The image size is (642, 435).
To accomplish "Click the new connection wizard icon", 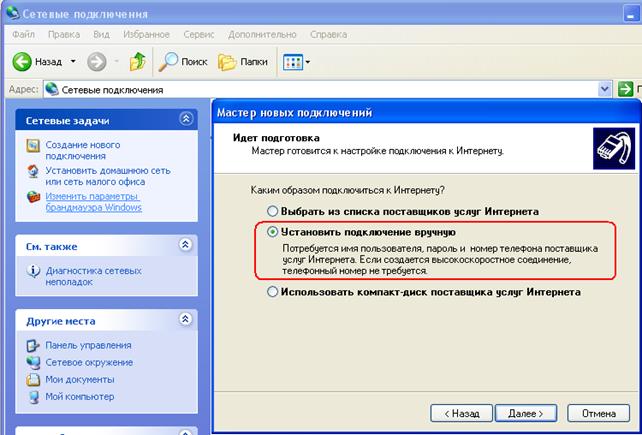I will tap(33, 146).
